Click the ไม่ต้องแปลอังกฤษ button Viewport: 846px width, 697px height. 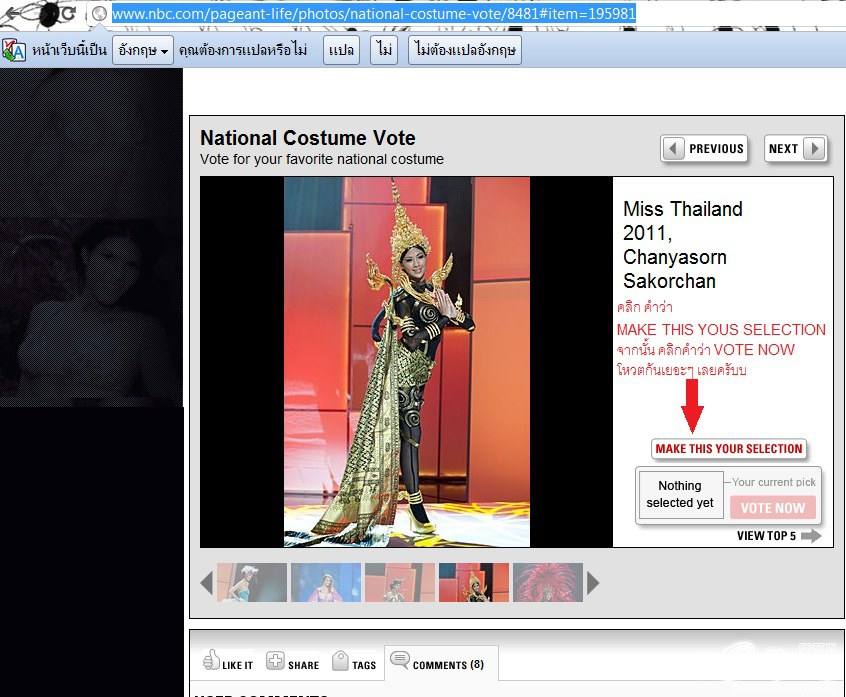click(x=465, y=51)
